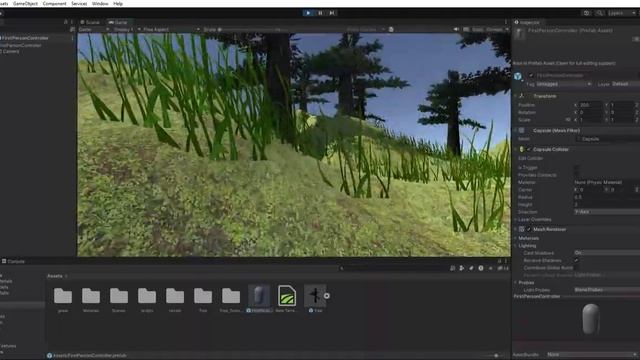Open the Window menu
The image size is (640, 360).
click(x=100, y=3)
